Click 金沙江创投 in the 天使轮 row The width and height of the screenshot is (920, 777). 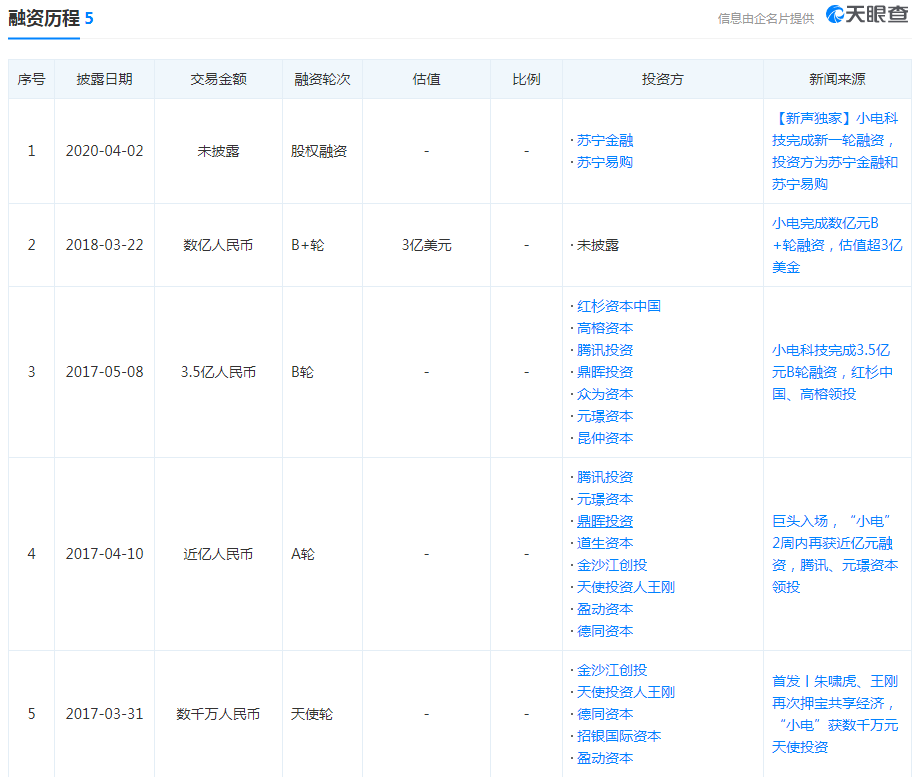611,670
